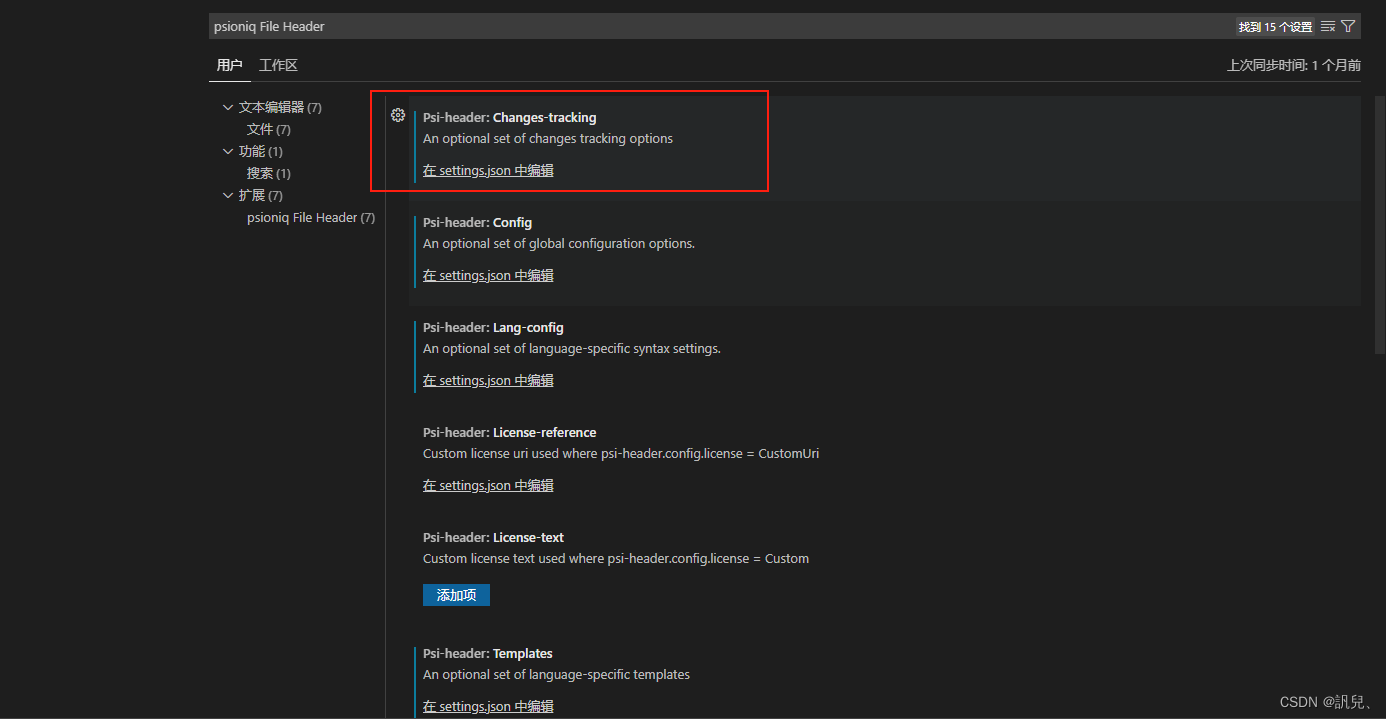Viewport: 1386px width, 719px height.
Task: Collapse the 扩展 tree group
Action: [x=228, y=195]
